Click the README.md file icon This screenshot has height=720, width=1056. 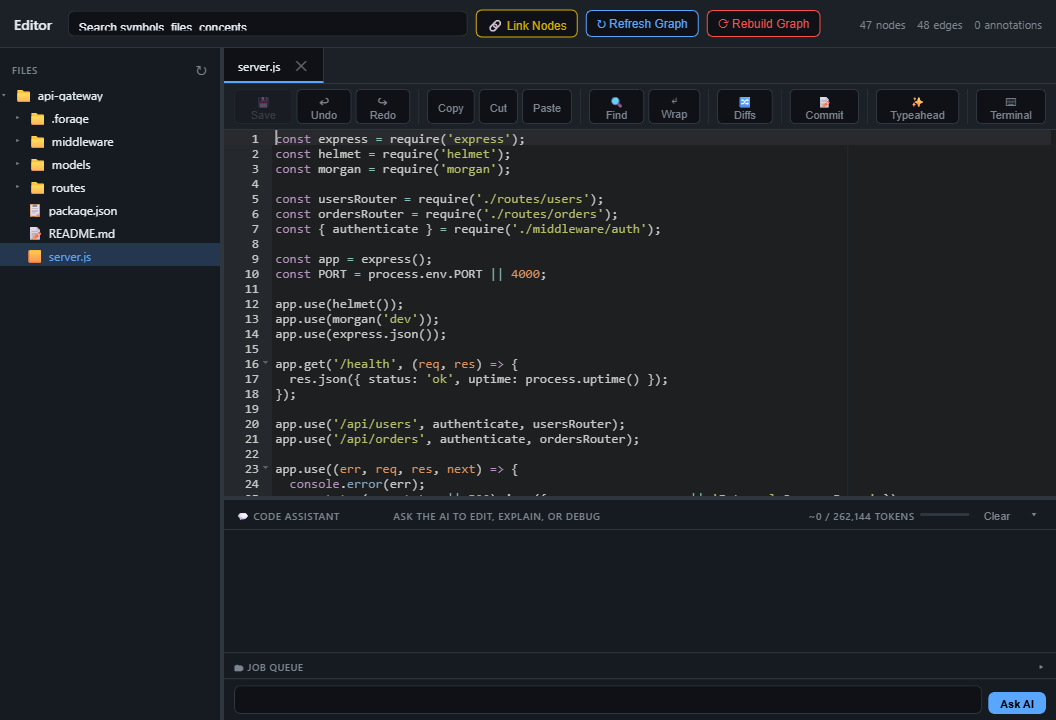click(35, 234)
